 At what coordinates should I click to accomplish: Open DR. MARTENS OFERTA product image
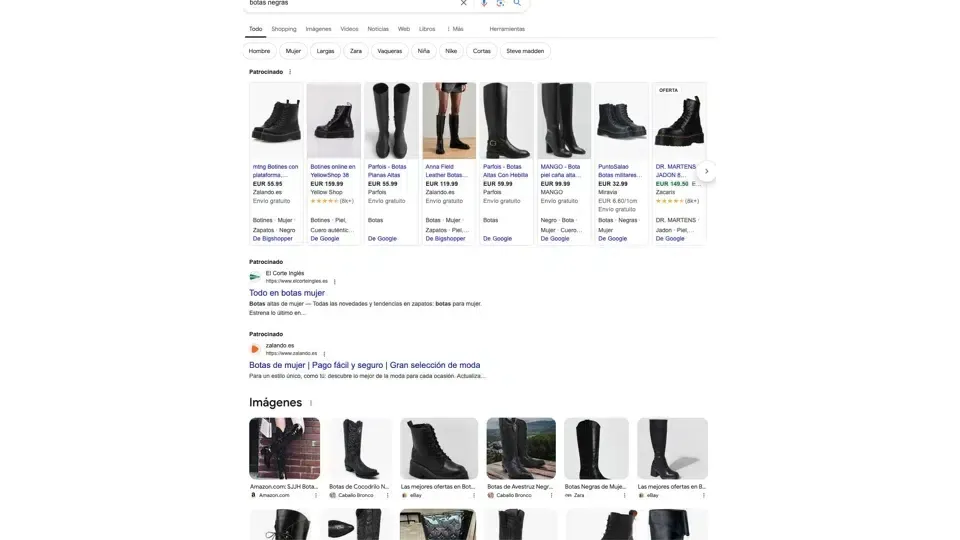(679, 121)
